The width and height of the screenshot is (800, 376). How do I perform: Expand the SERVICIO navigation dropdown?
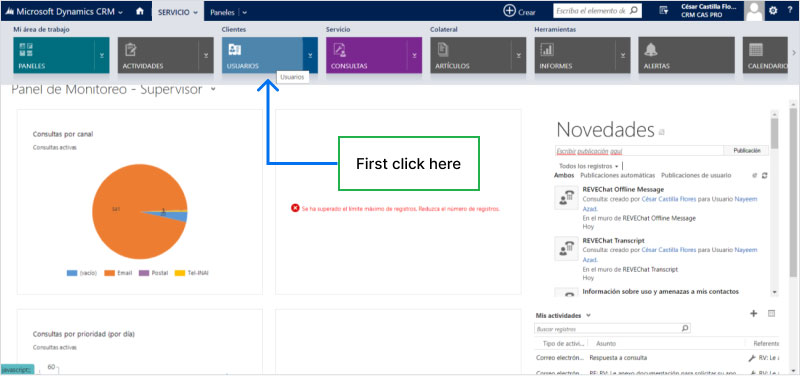pos(178,12)
